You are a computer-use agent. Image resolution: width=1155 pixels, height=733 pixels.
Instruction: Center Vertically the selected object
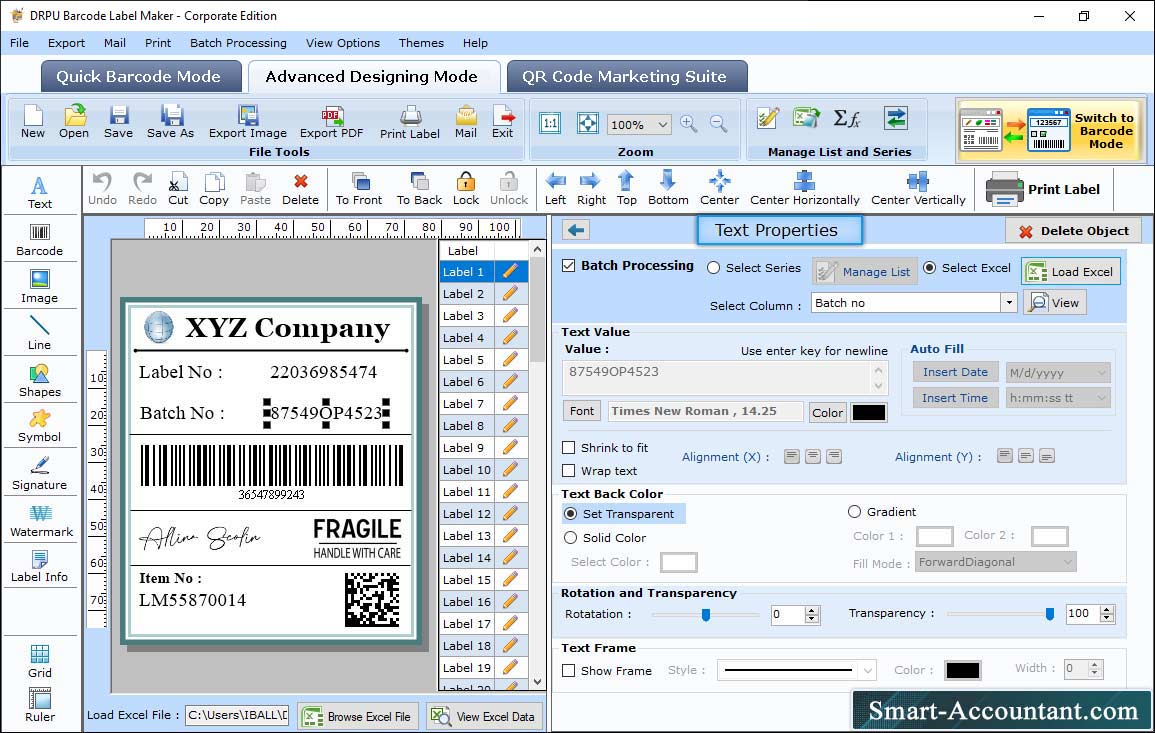click(918, 189)
